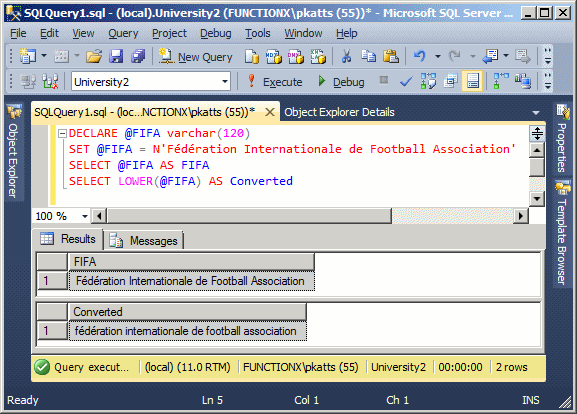Paste with the clipboard icon

point(390,57)
